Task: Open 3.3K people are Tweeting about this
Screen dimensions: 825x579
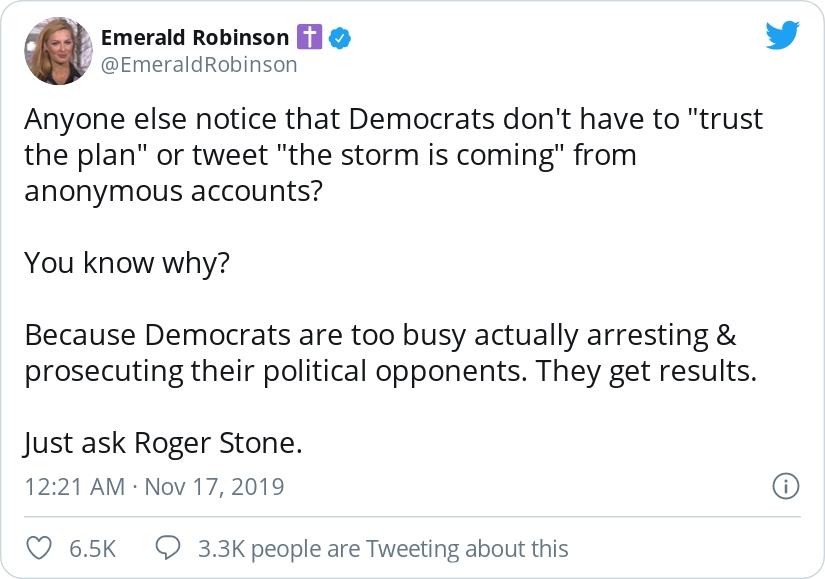Action: pyautogui.click(x=383, y=549)
